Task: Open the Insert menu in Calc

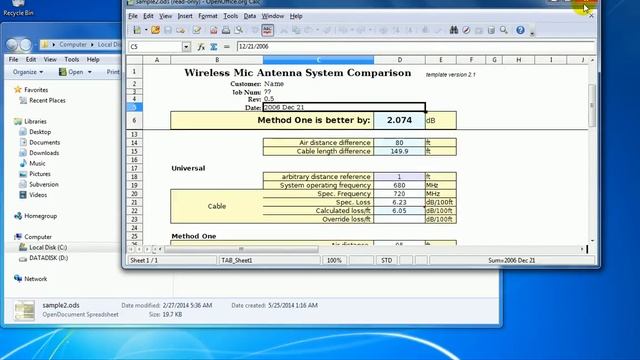Action: coord(185,16)
